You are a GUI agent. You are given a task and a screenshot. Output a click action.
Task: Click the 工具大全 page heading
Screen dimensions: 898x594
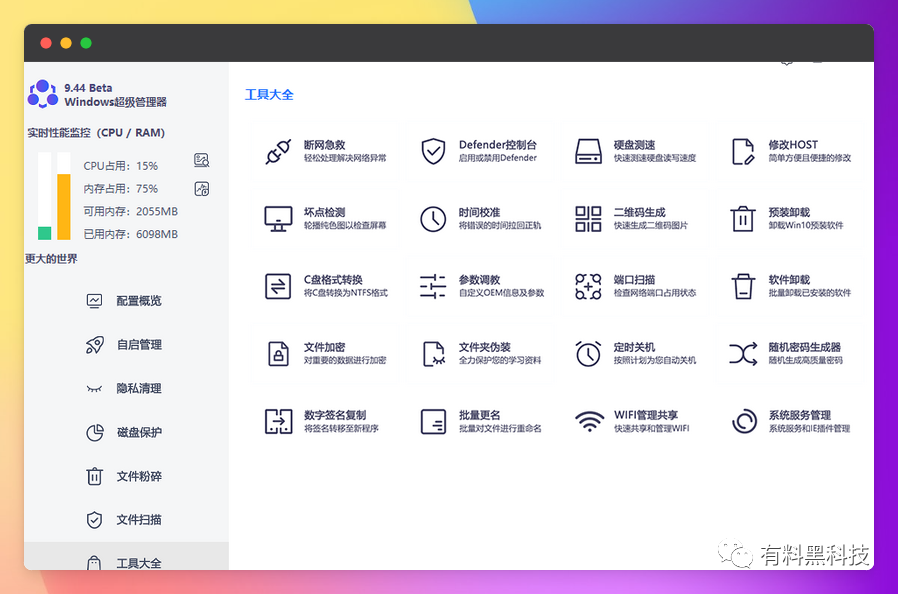pos(269,95)
